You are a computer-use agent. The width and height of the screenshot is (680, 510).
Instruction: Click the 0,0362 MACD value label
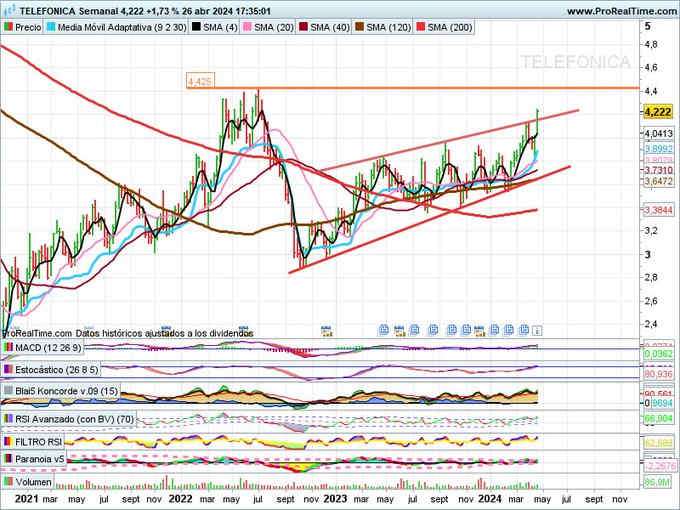point(658,354)
